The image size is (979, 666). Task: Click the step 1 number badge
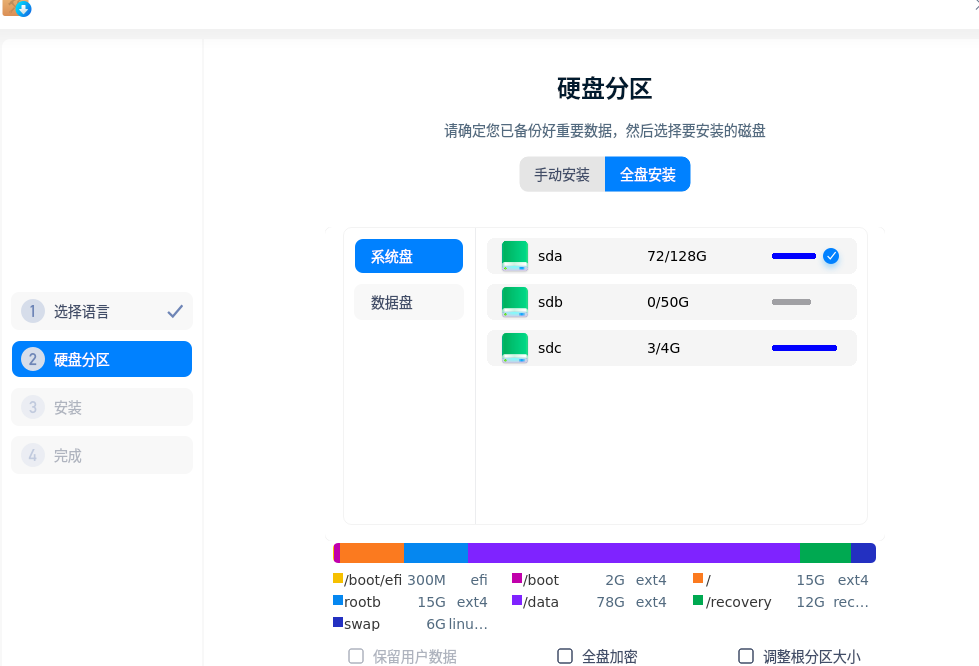pyautogui.click(x=33, y=312)
